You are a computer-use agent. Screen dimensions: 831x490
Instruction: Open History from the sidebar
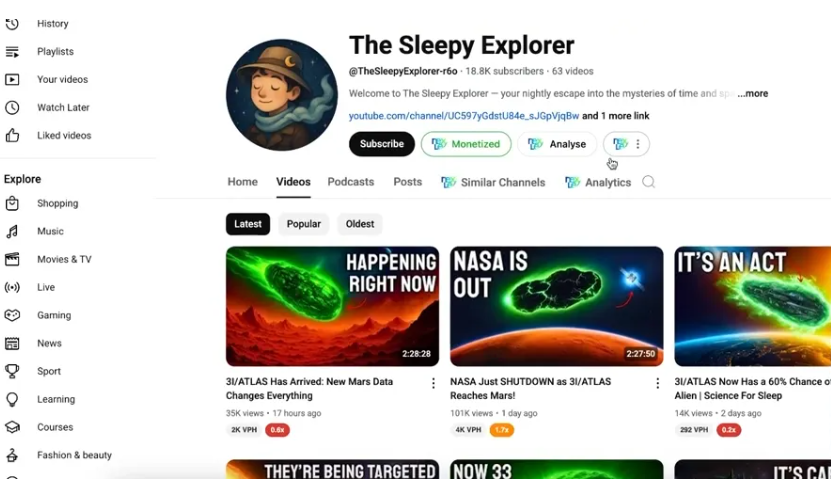click(x=52, y=24)
